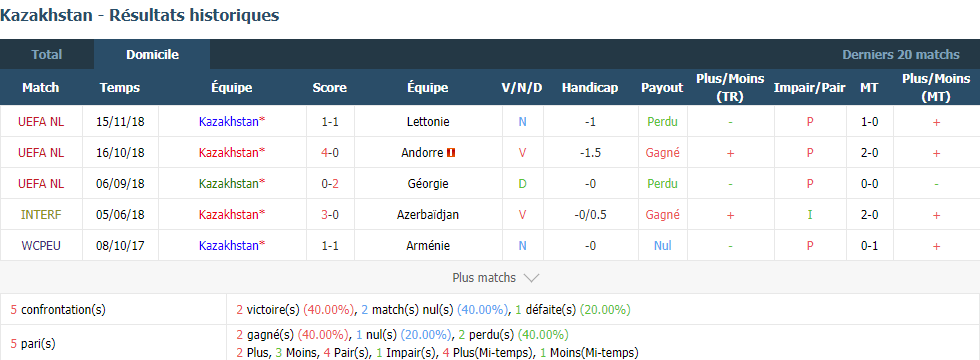Viewport: 980px width, 360px height.
Task: Click the Handicap column header
Action: (590, 88)
